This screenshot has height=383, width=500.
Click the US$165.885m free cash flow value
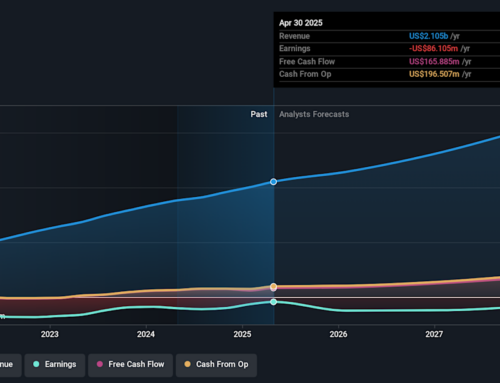434,62
